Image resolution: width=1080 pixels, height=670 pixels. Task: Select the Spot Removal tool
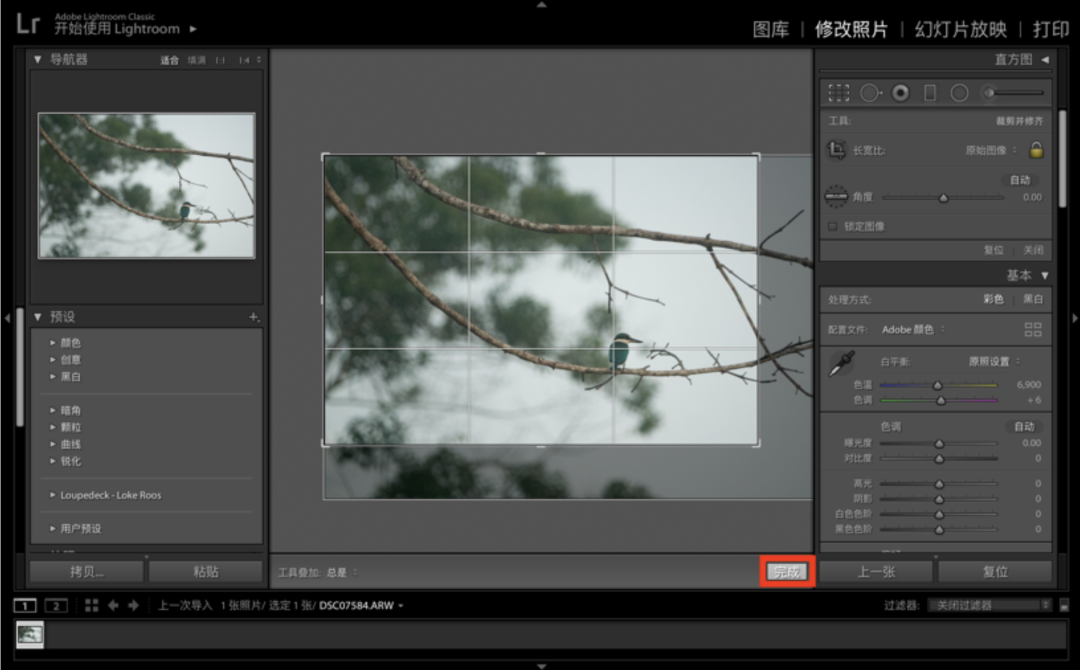(870, 93)
